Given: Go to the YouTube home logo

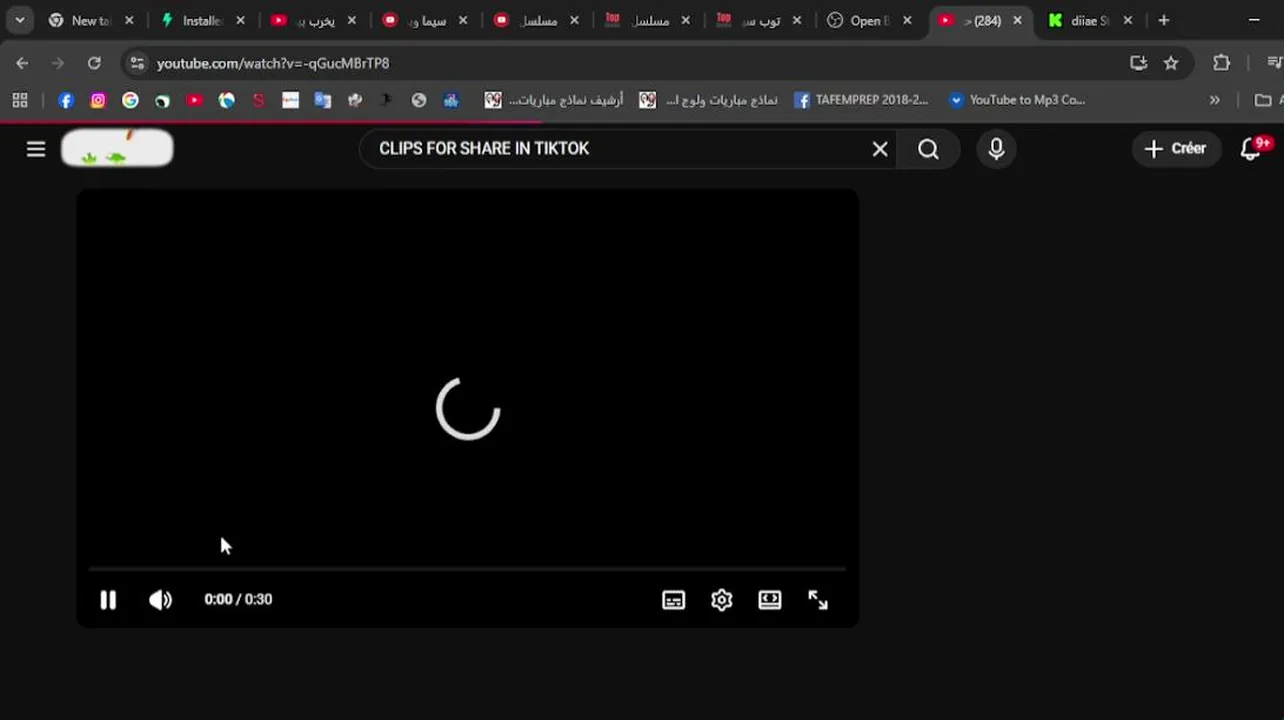Looking at the screenshot, I should click(x=117, y=148).
